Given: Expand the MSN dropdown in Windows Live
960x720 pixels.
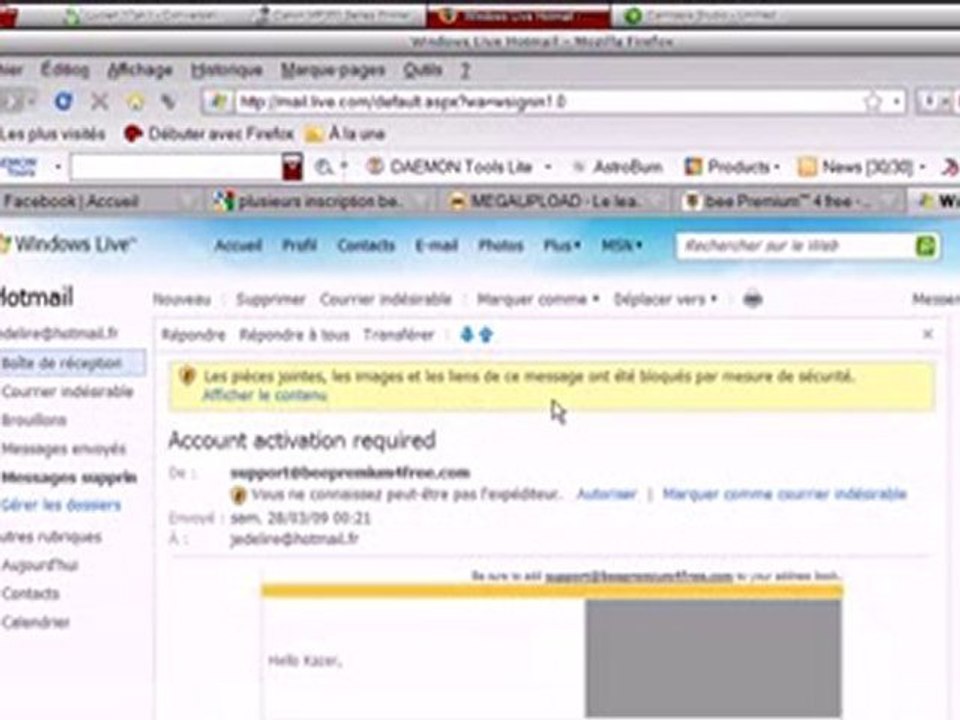Looking at the screenshot, I should click(621, 246).
